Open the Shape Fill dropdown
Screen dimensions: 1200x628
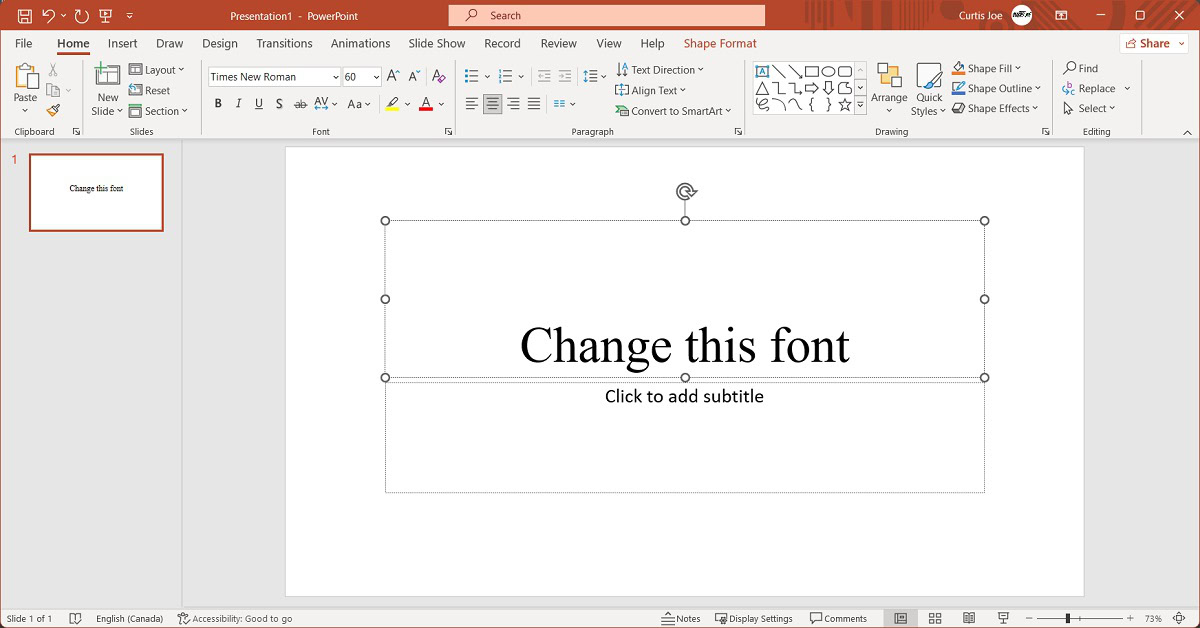coord(1018,69)
